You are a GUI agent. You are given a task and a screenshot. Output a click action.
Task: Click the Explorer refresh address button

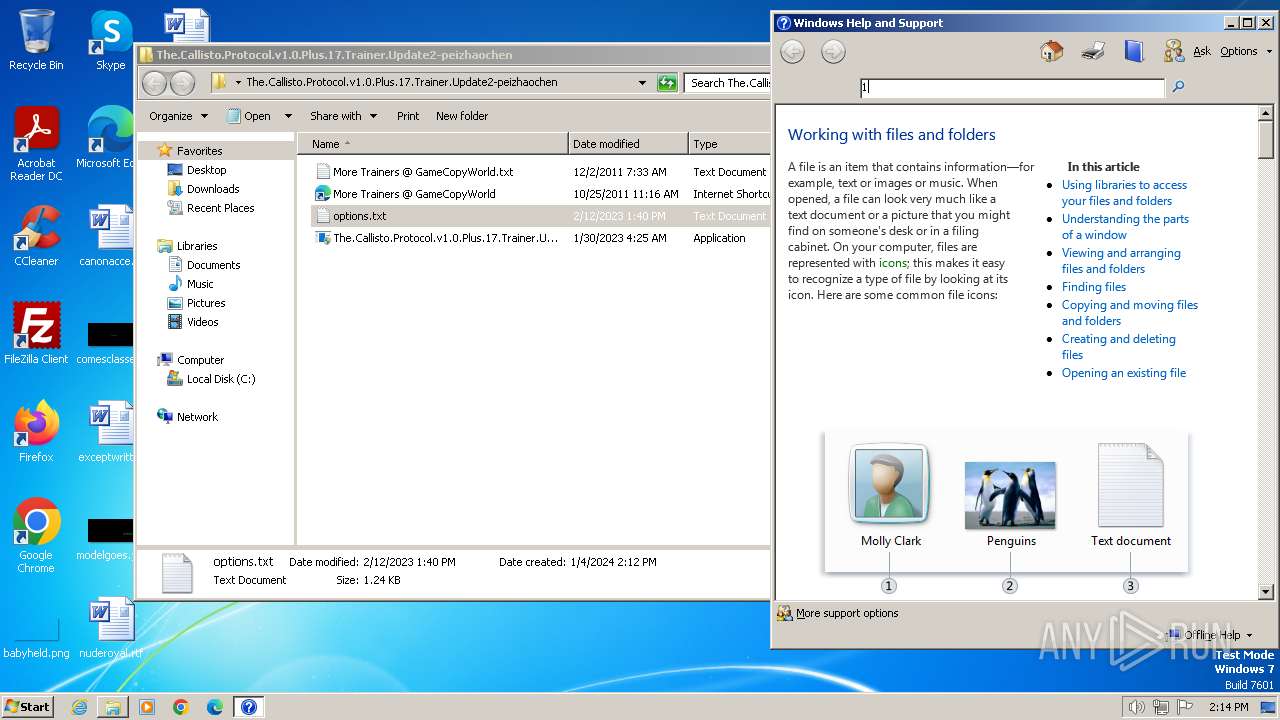667,83
